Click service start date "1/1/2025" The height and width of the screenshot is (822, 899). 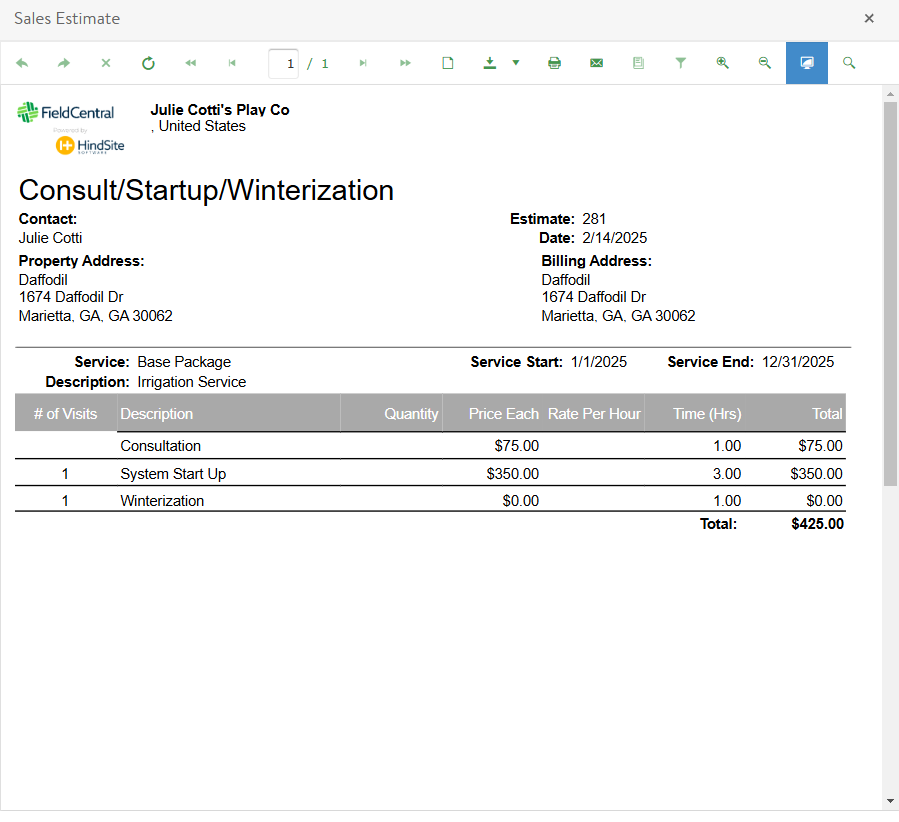599,362
